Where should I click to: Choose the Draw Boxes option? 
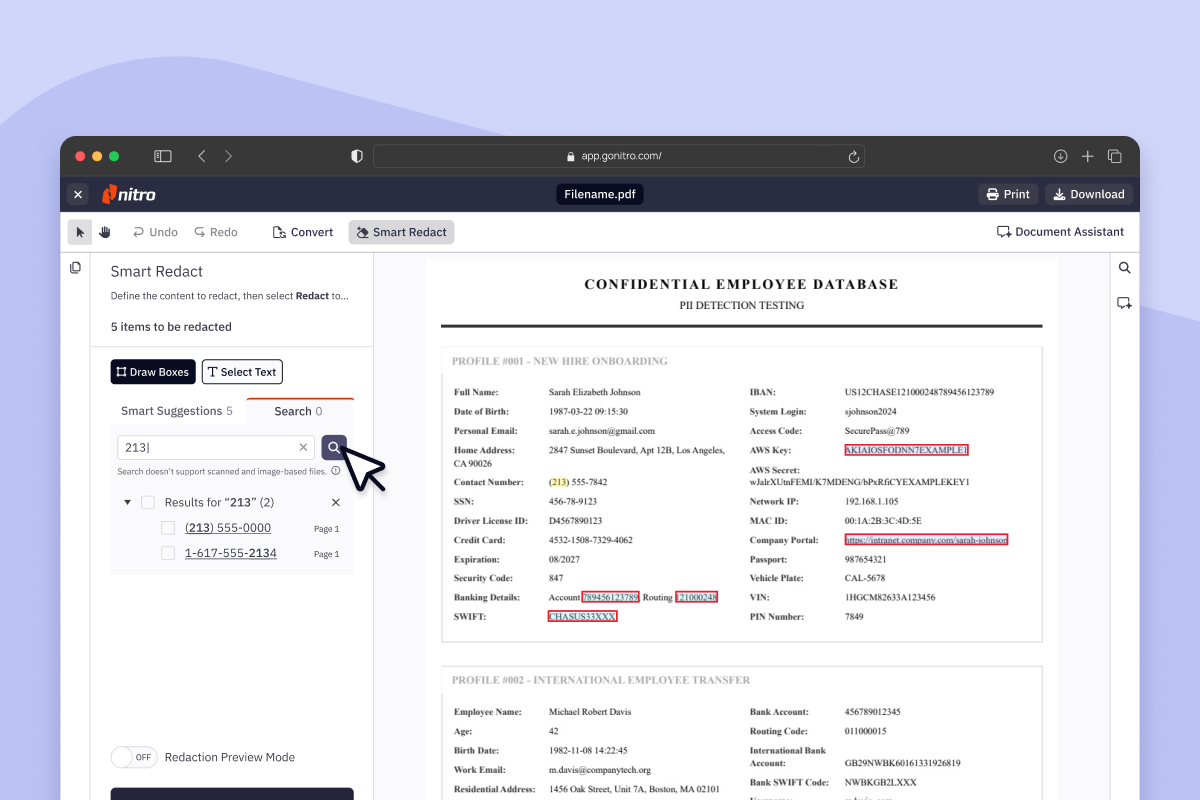pos(153,372)
